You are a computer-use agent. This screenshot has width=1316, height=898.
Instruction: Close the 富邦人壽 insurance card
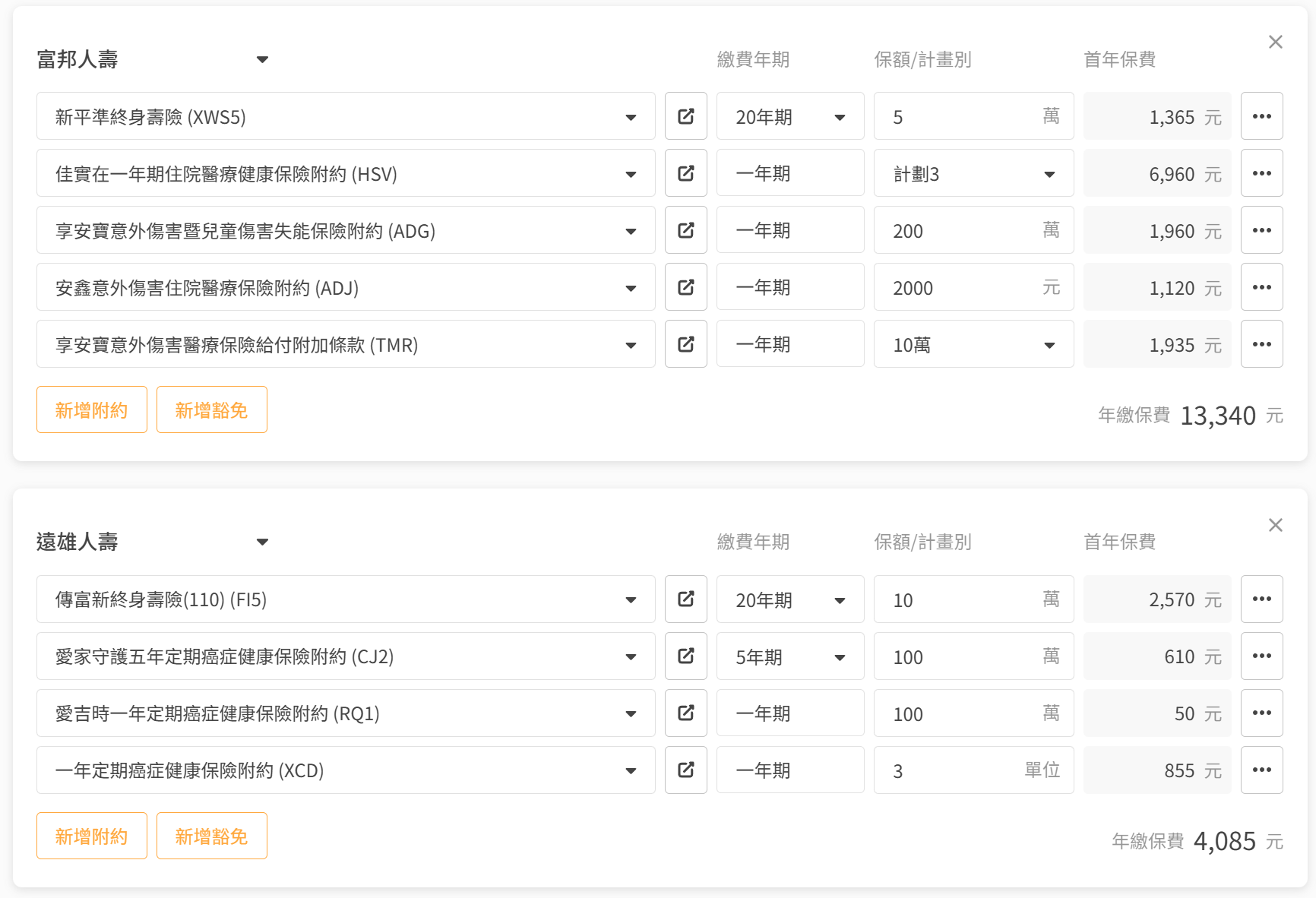click(x=1275, y=42)
